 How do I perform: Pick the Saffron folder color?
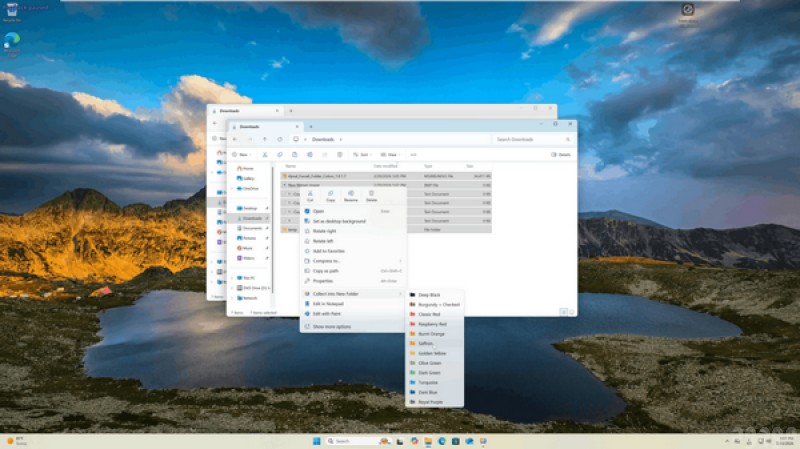[426, 343]
